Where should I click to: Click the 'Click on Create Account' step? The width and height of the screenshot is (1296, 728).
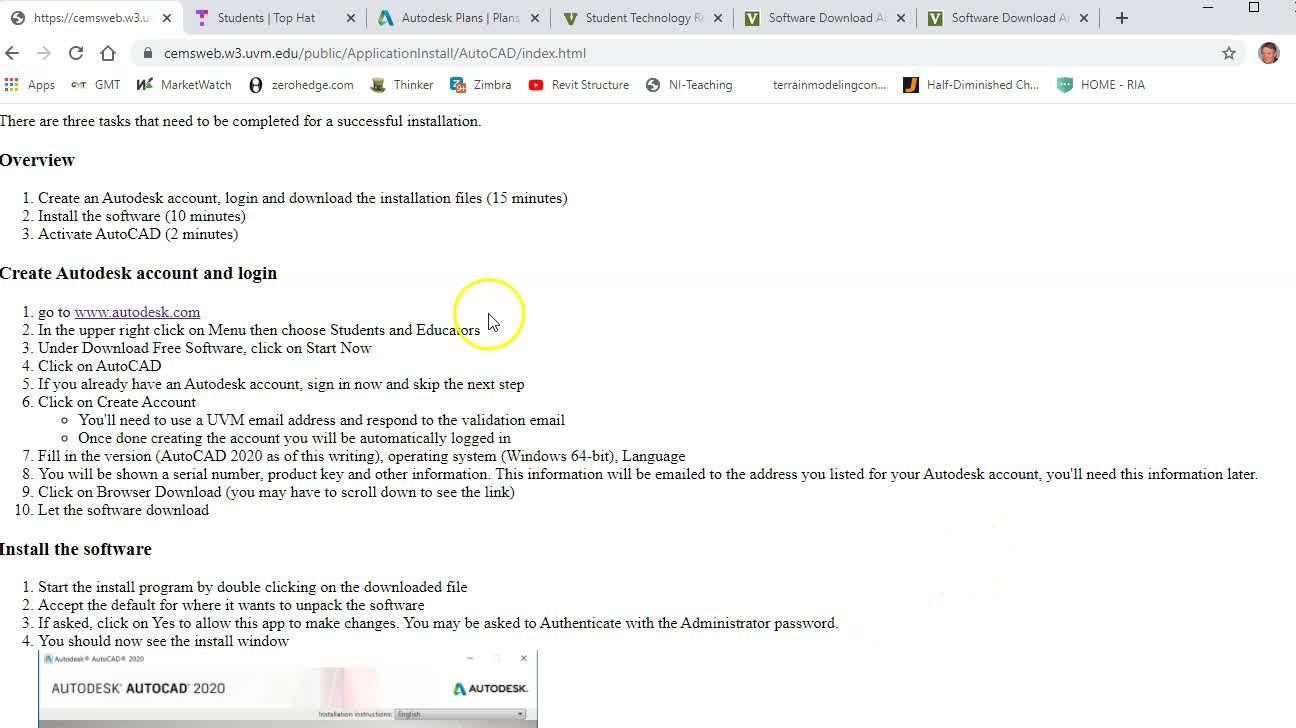pyautogui.click(x=117, y=402)
